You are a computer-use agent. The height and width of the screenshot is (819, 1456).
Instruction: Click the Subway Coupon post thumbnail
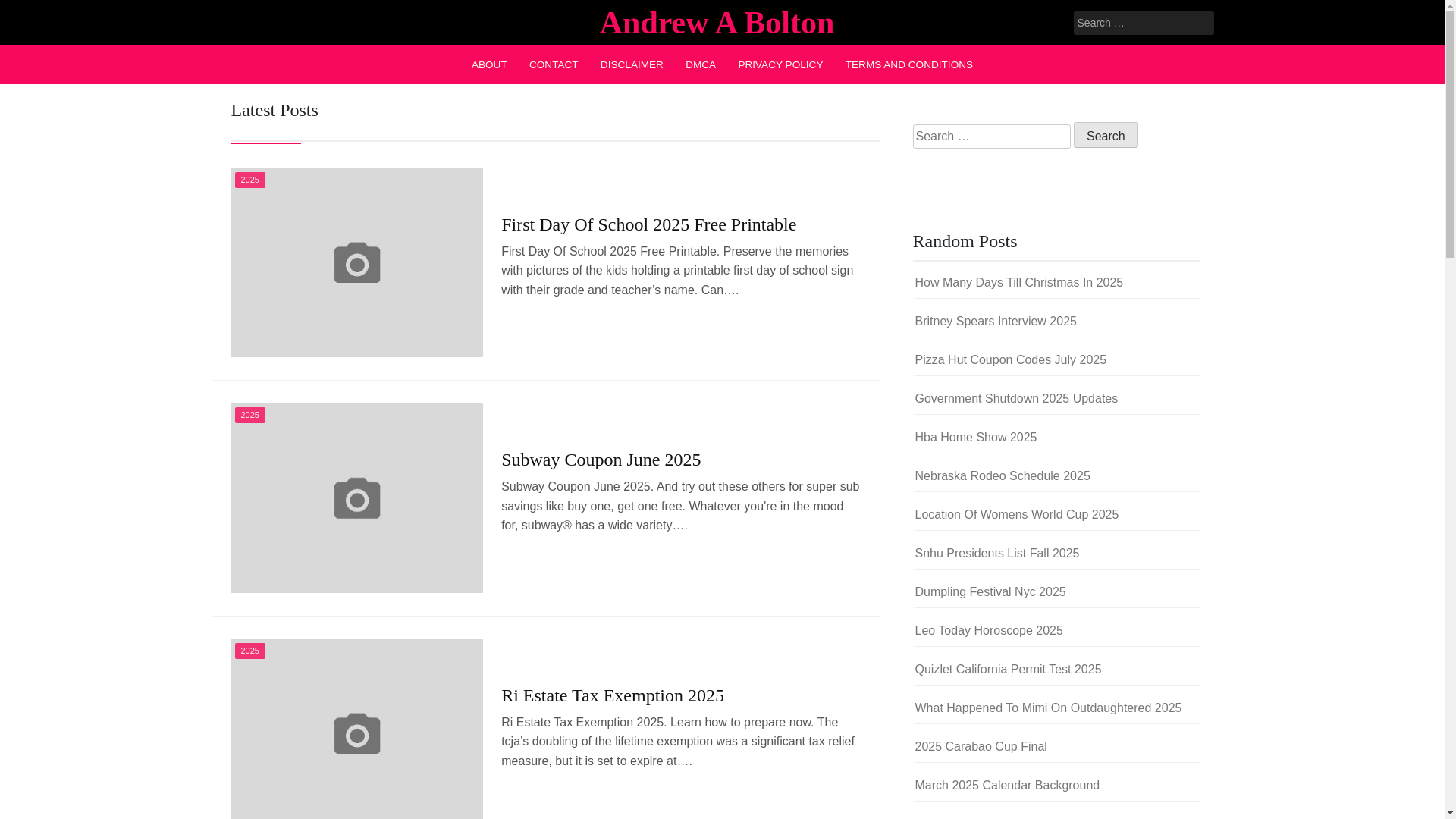click(356, 497)
